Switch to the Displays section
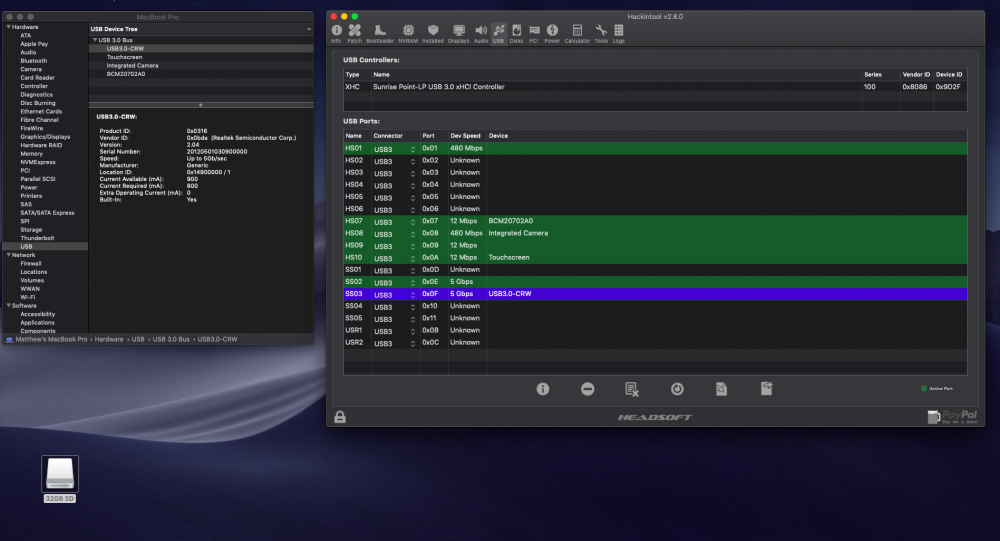This screenshot has width=1000, height=541. tap(459, 34)
